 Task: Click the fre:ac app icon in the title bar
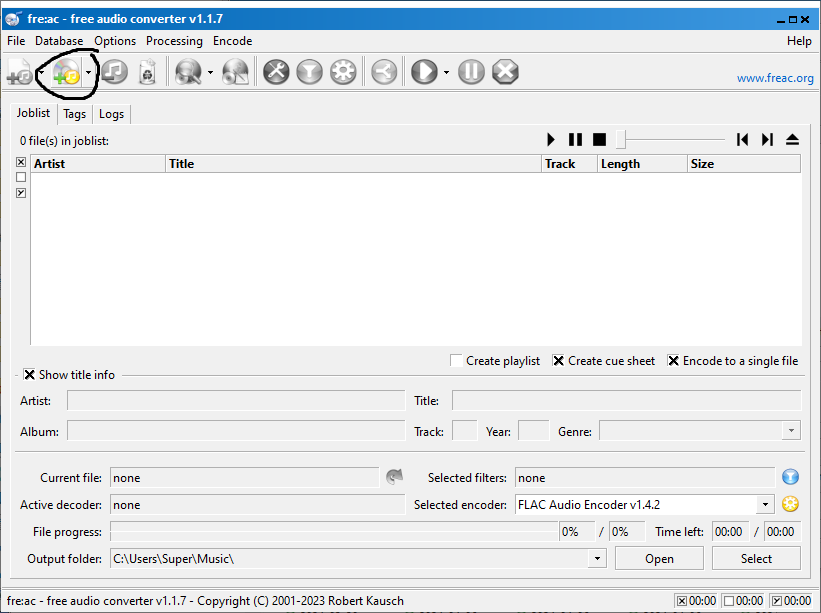tap(13, 19)
